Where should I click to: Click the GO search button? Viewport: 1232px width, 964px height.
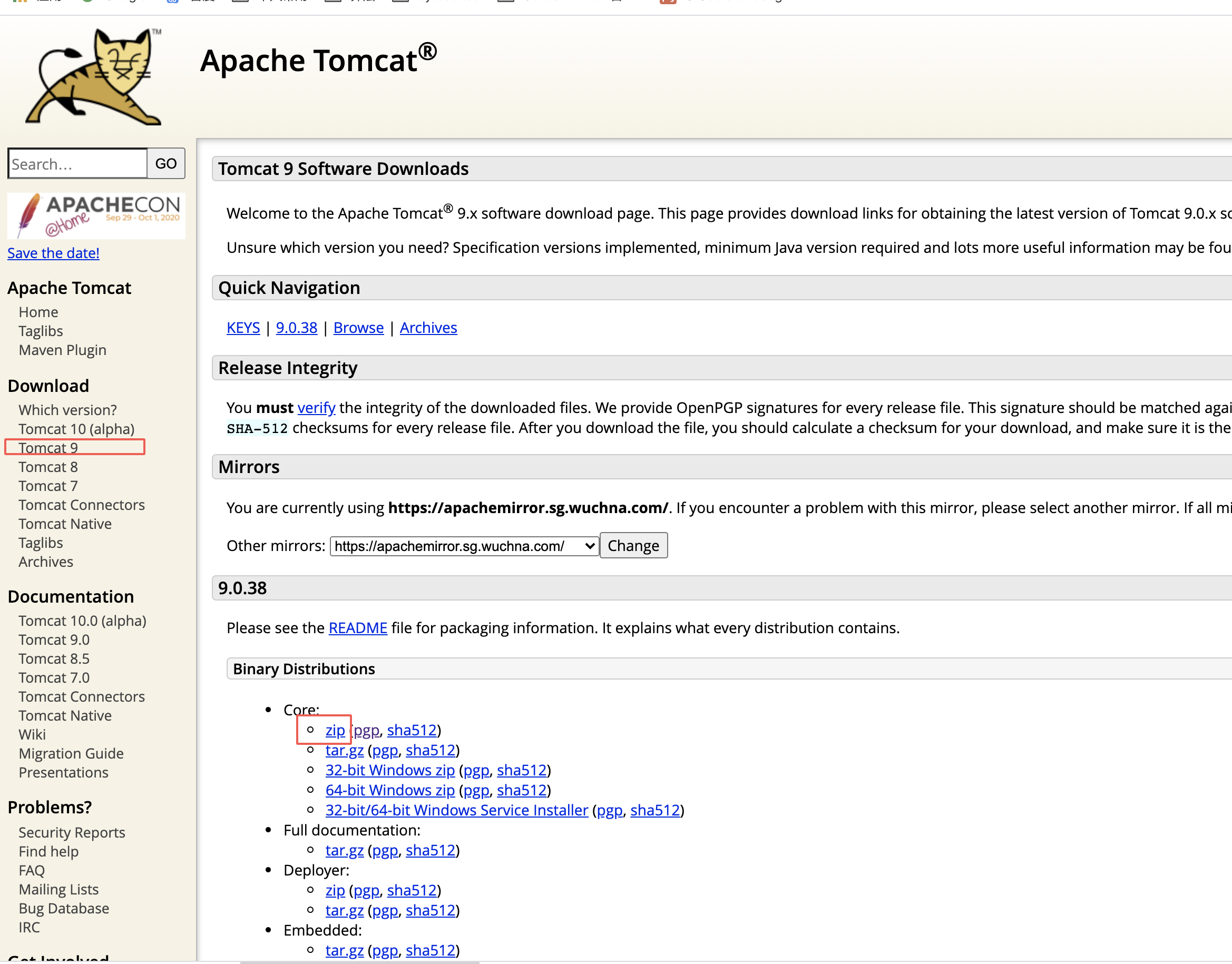tap(165, 164)
